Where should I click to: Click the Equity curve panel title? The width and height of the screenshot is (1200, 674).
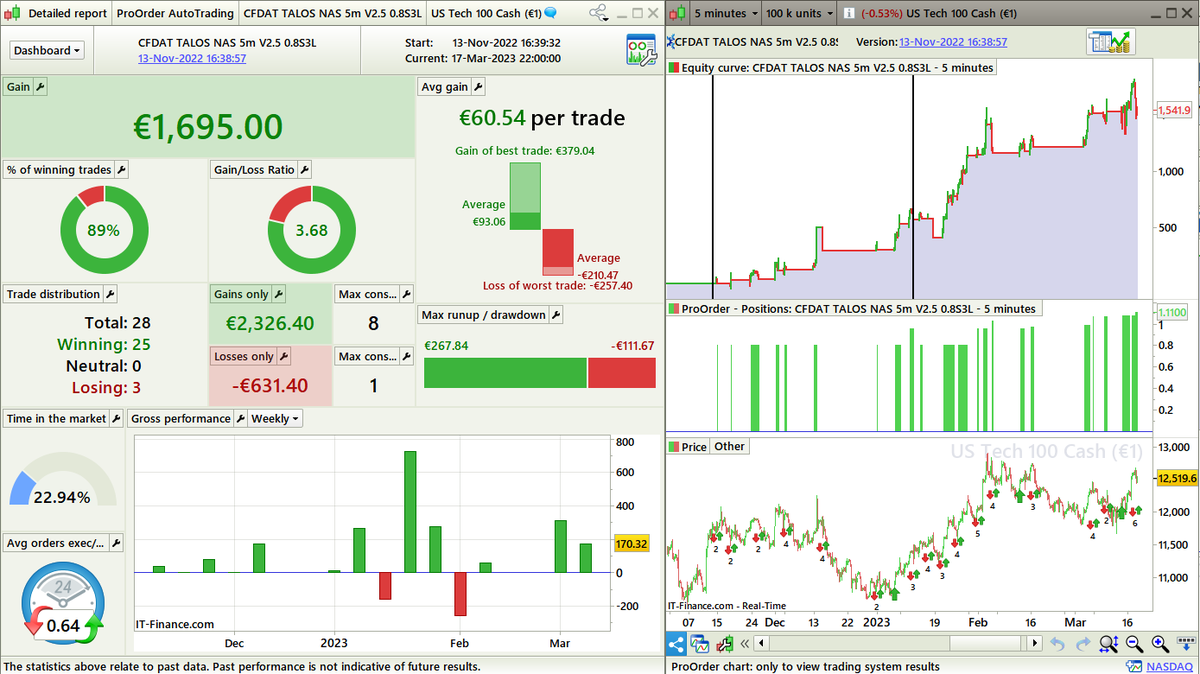[x=830, y=68]
